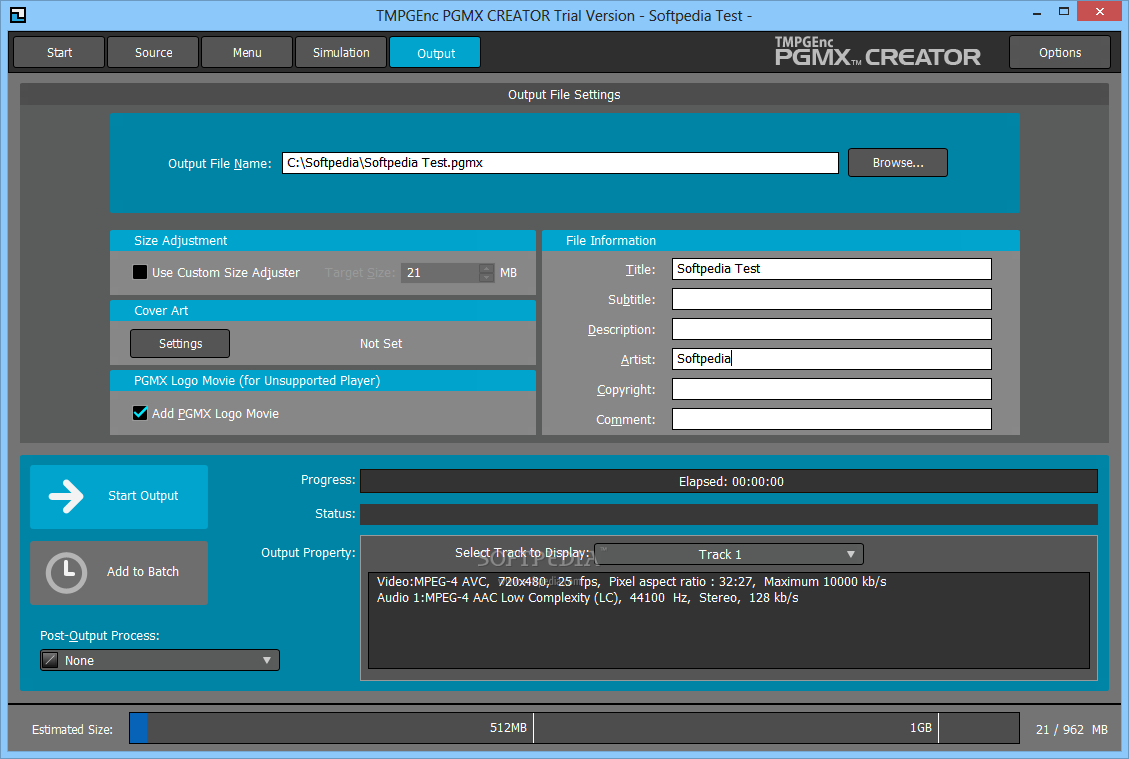Switch to the Source tab
This screenshot has height=759, width=1129.
coord(153,53)
